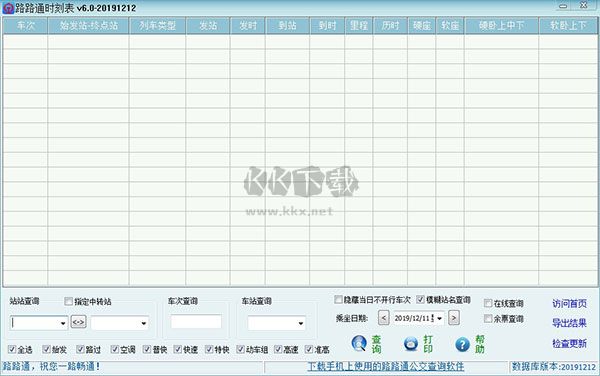Close the 路路通时刻表 window
The height and width of the screenshot is (376, 600).
coord(584,5)
